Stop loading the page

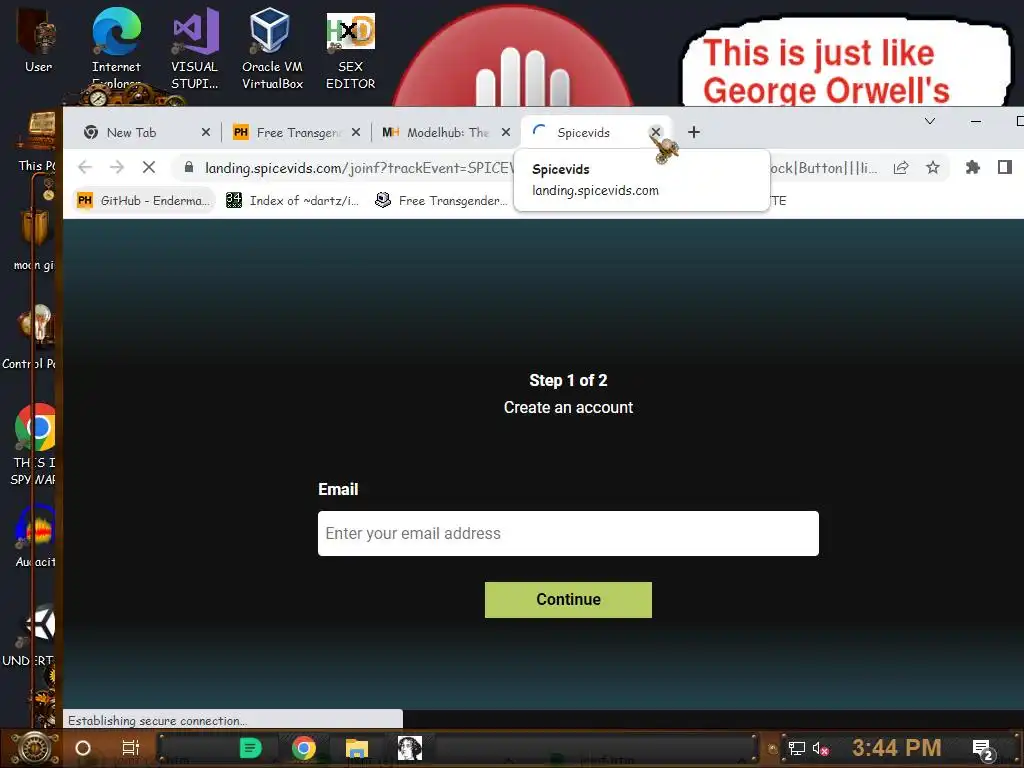point(149,167)
